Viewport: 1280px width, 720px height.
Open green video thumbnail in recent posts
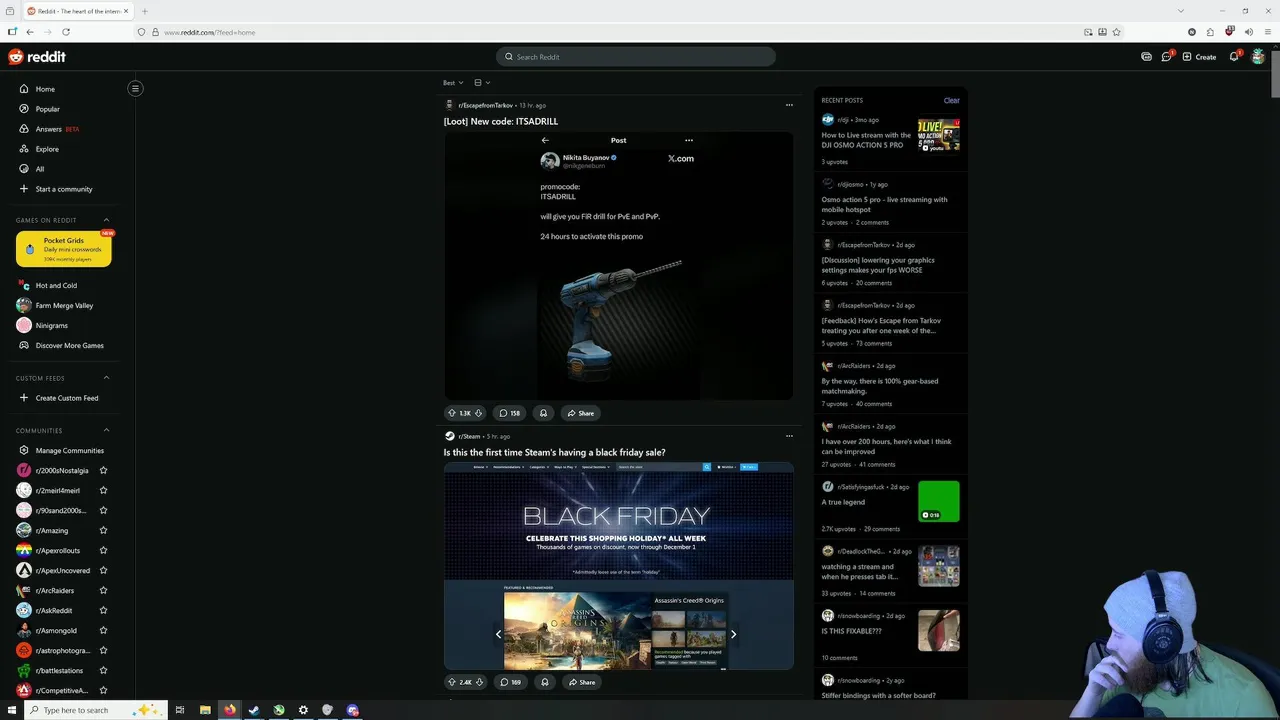[x=938, y=501]
